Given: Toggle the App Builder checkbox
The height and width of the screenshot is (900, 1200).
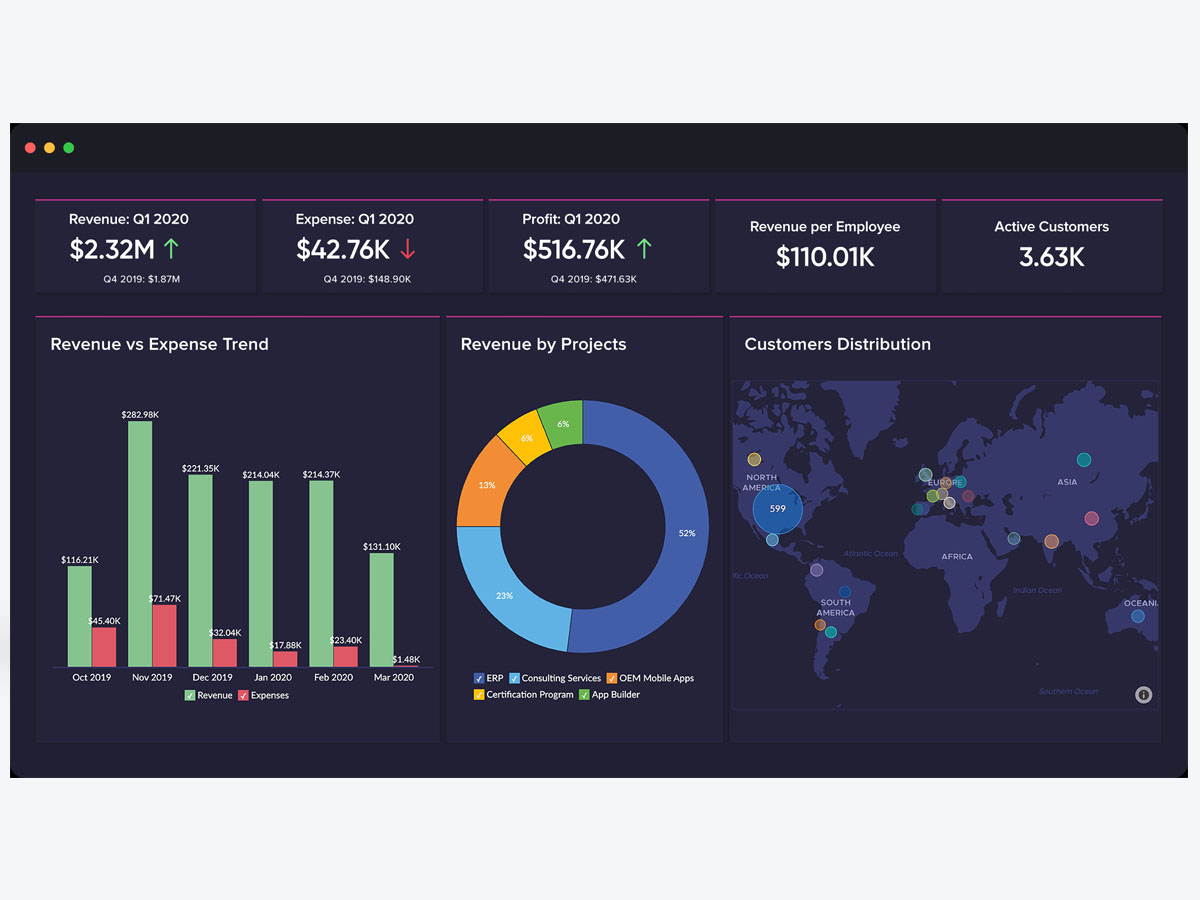Looking at the screenshot, I should (x=584, y=694).
